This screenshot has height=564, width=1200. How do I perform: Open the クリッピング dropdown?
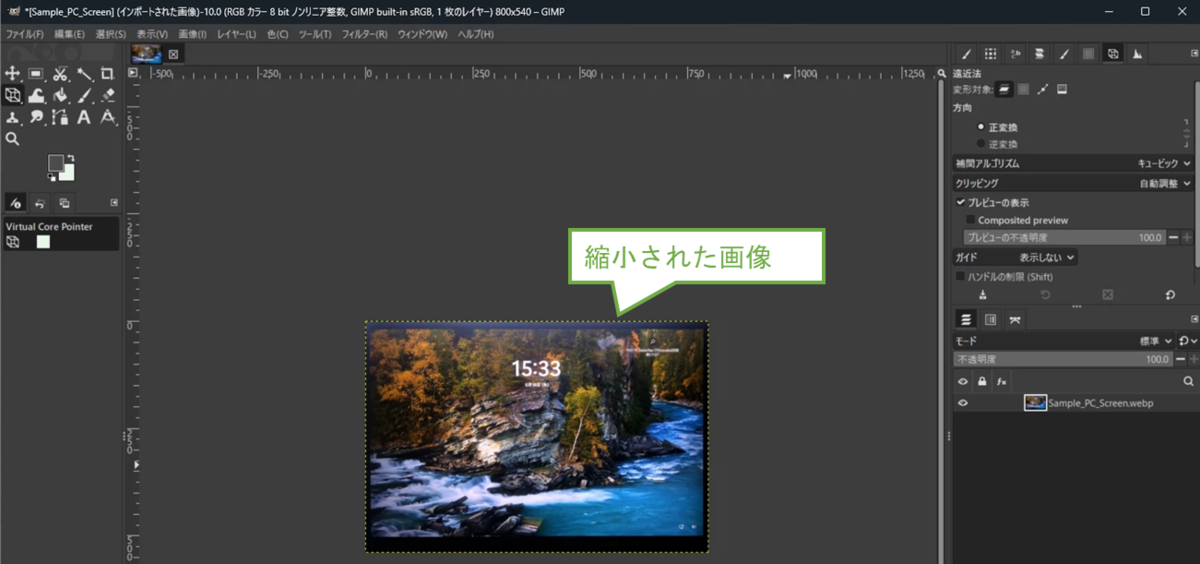tap(1073, 183)
